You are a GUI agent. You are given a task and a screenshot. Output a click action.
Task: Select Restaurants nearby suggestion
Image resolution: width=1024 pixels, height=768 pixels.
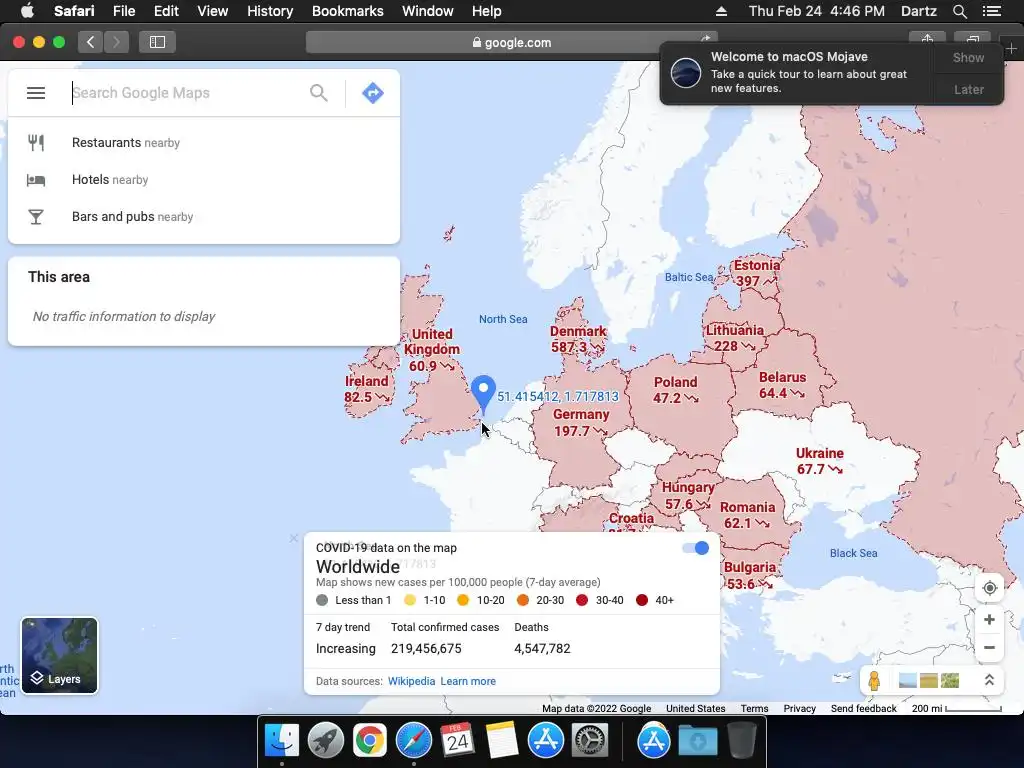click(204, 142)
